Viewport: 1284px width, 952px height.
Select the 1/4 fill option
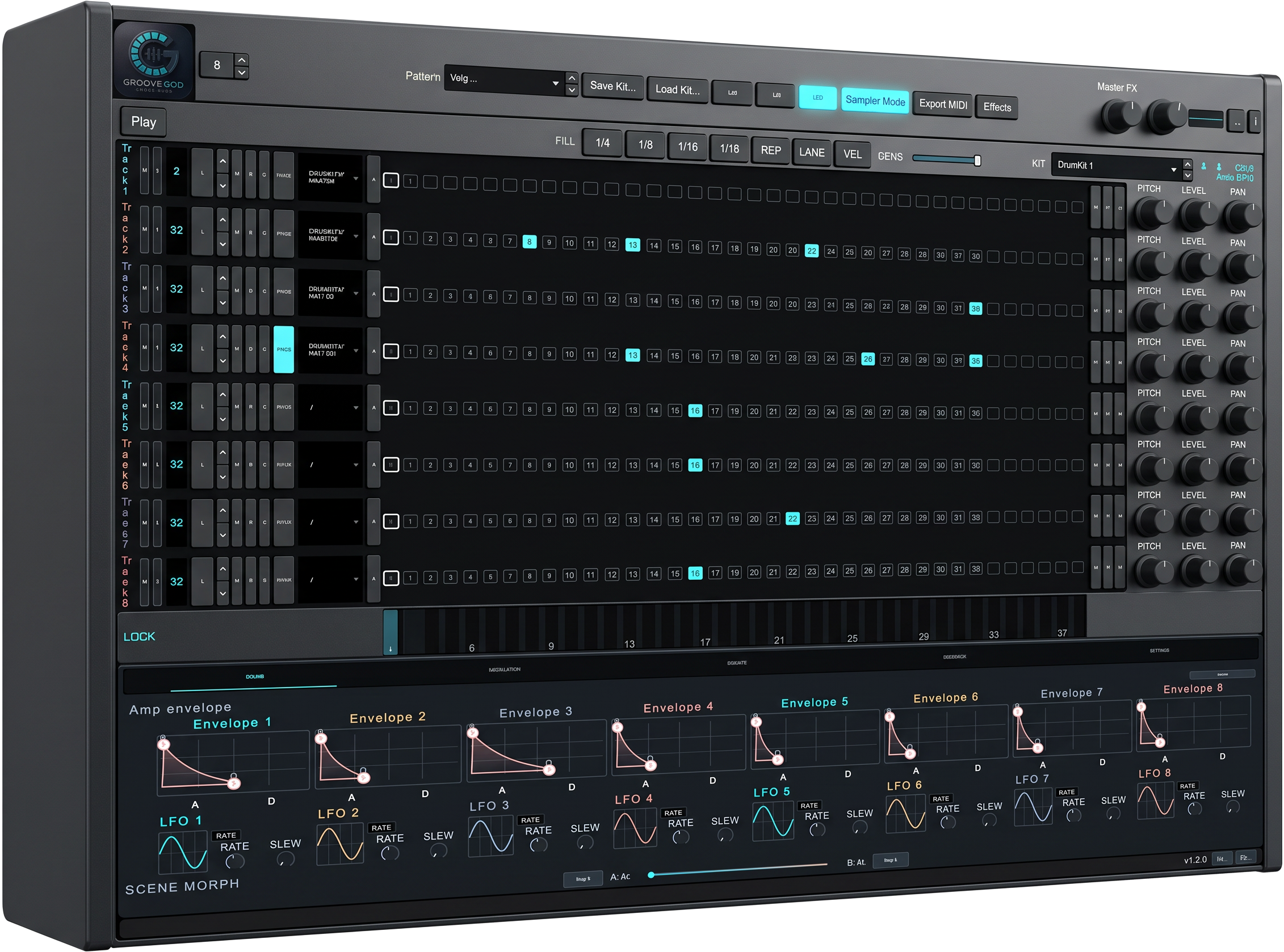(x=602, y=142)
